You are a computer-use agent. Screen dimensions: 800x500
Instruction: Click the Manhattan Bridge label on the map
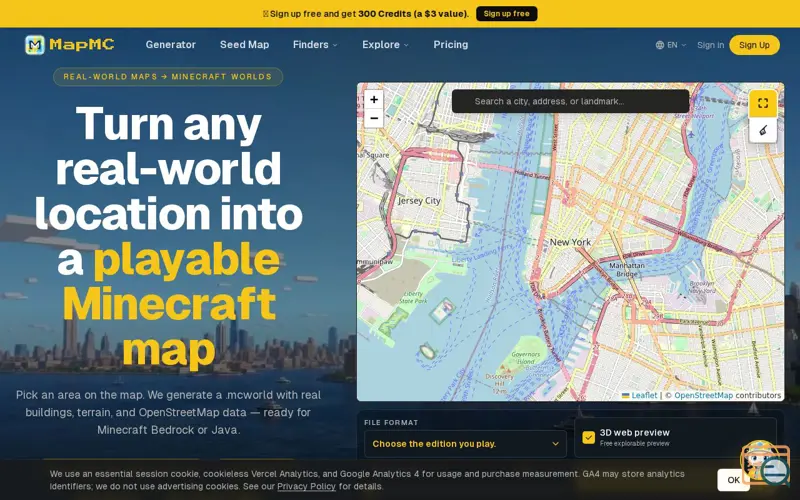tap(627, 269)
